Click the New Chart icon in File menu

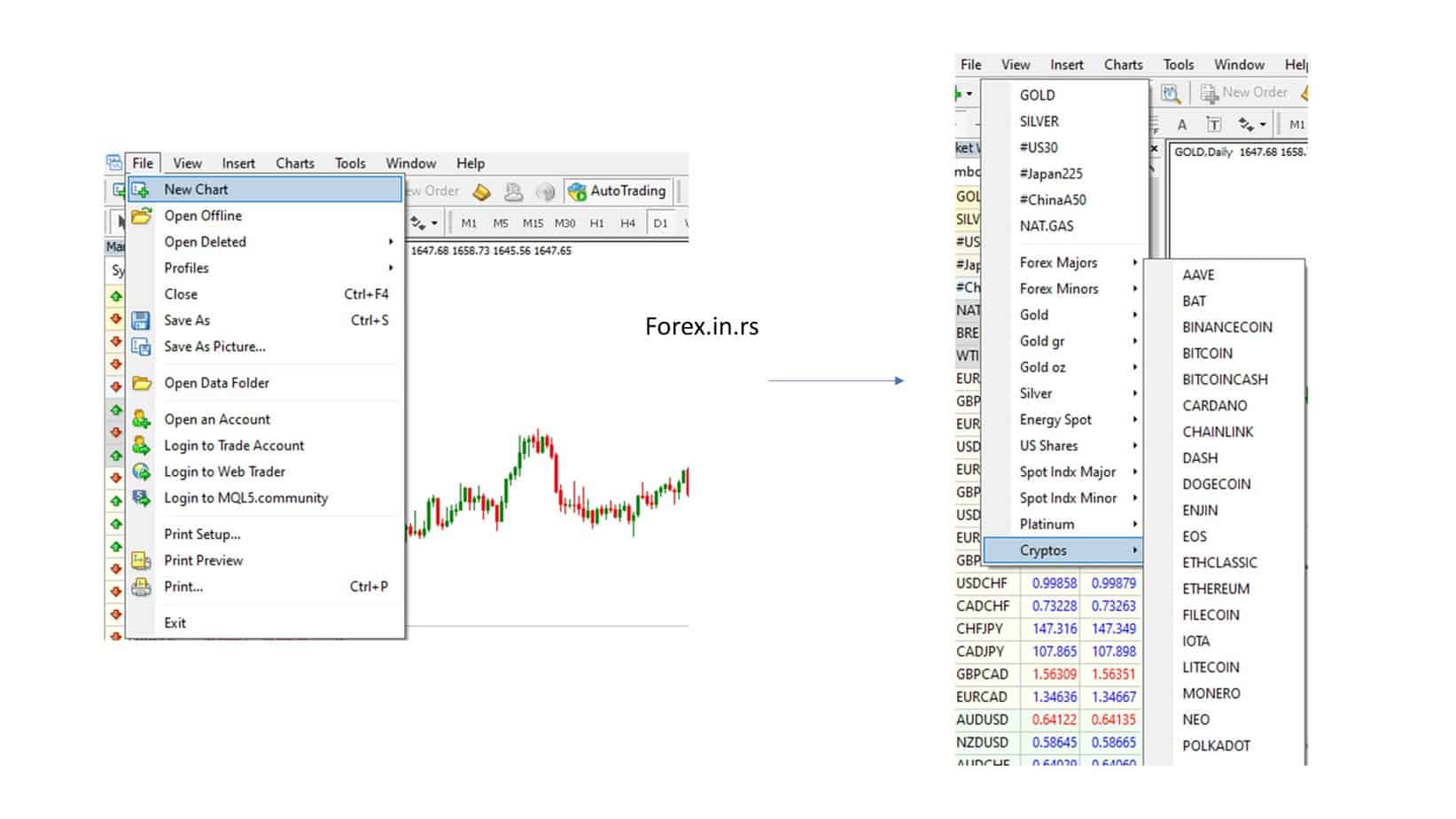[140, 190]
